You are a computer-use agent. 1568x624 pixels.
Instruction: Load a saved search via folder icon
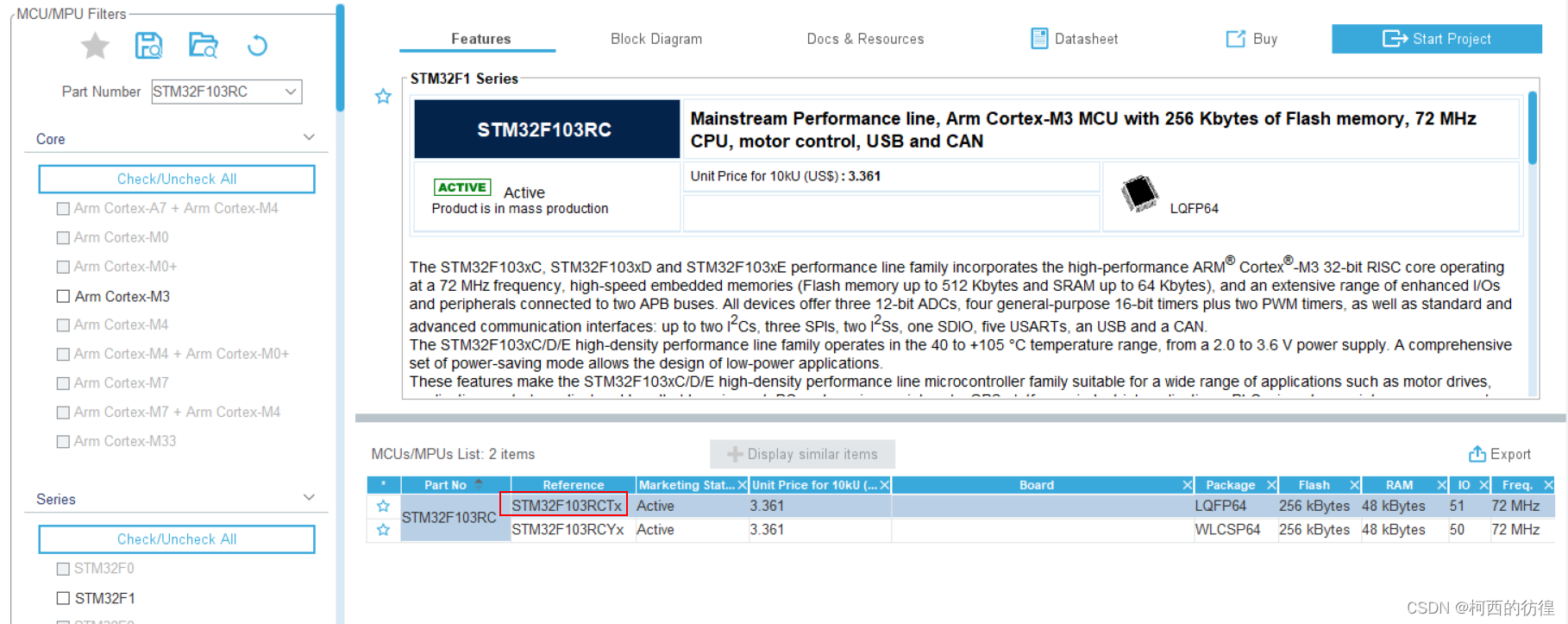(x=204, y=46)
